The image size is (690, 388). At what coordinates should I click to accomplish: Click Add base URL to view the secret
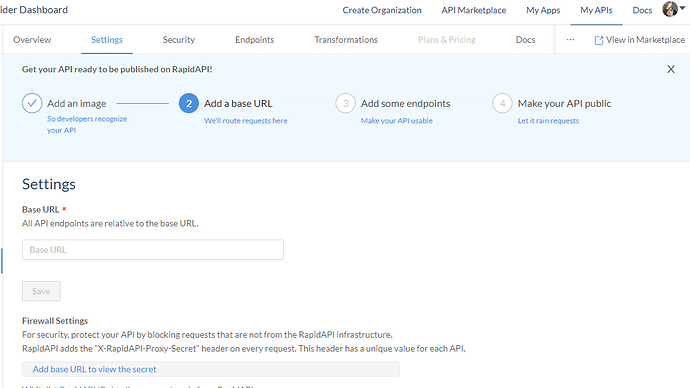pos(94,369)
